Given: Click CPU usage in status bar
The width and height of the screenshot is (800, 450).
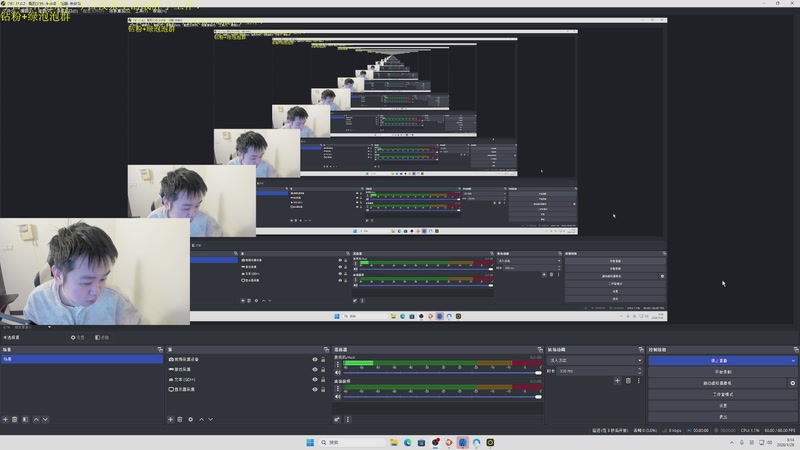Looking at the screenshot, I should (750, 431).
